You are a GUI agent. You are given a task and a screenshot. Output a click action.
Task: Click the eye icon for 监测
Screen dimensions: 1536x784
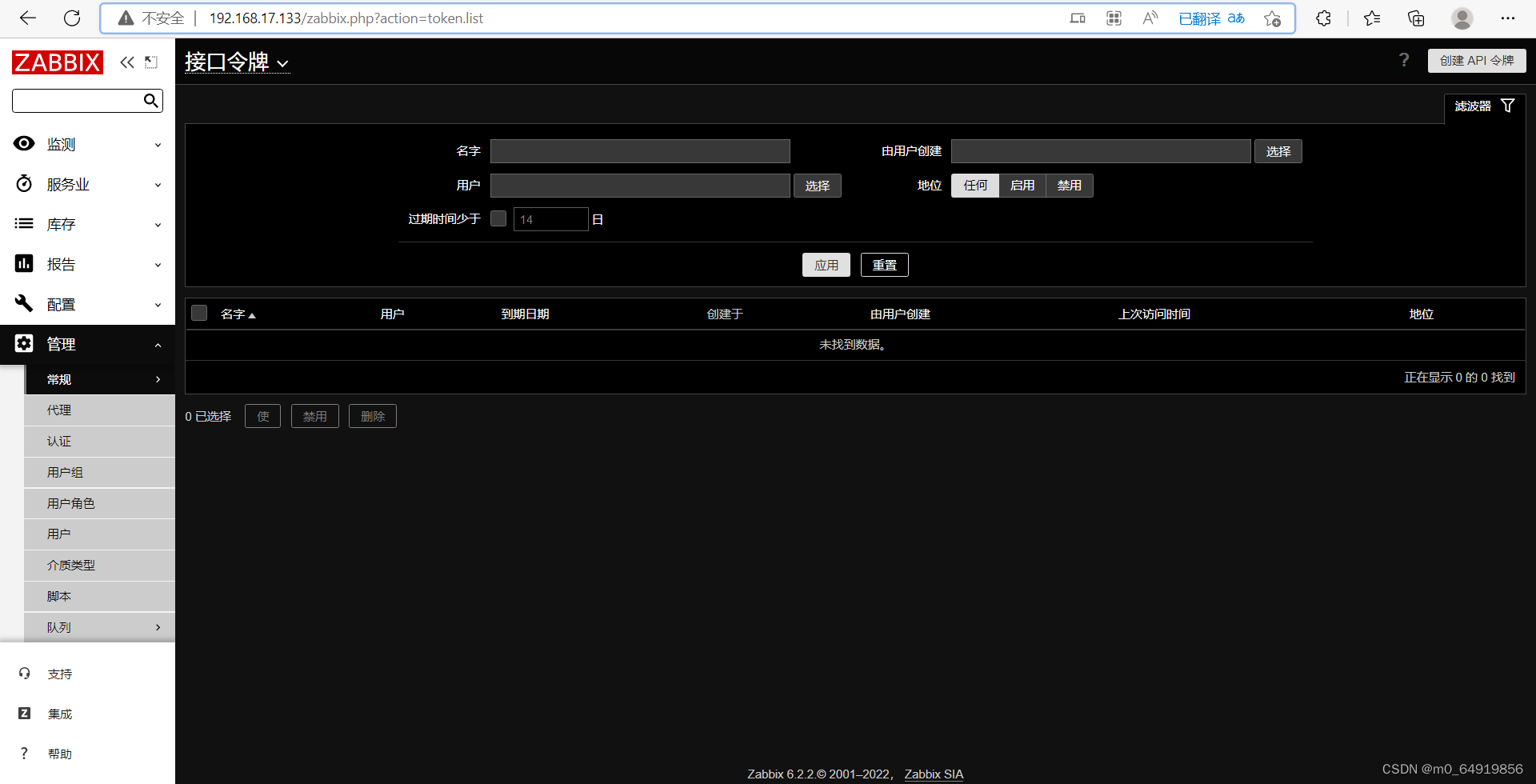click(x=24, y=143)
